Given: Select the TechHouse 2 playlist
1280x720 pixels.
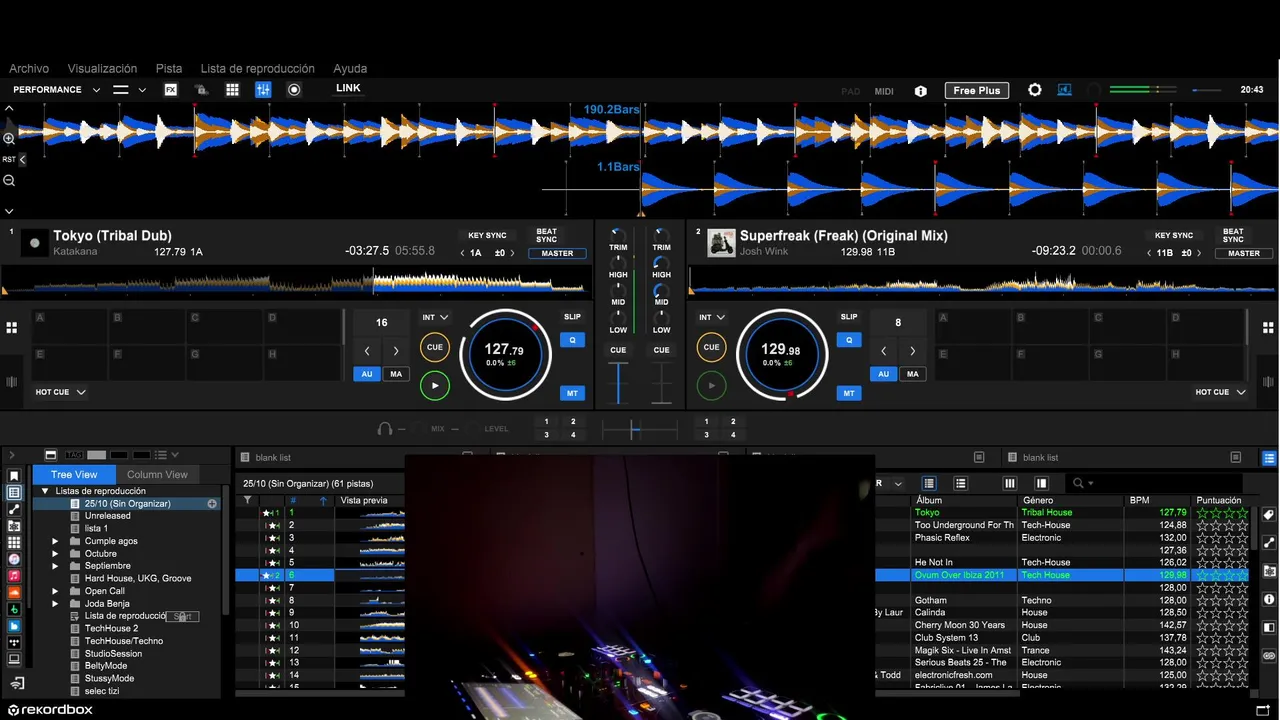Looking at the screenshot, I should coord(112,629).
